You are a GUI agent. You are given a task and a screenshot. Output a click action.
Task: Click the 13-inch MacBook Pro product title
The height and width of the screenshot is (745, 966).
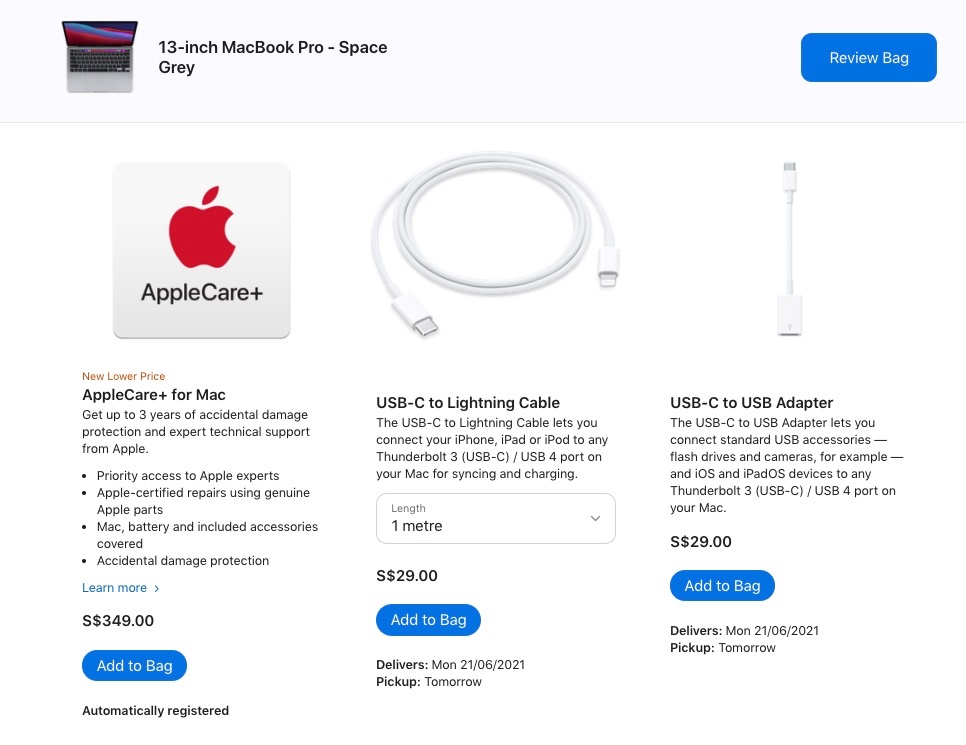tap(272, 57)
